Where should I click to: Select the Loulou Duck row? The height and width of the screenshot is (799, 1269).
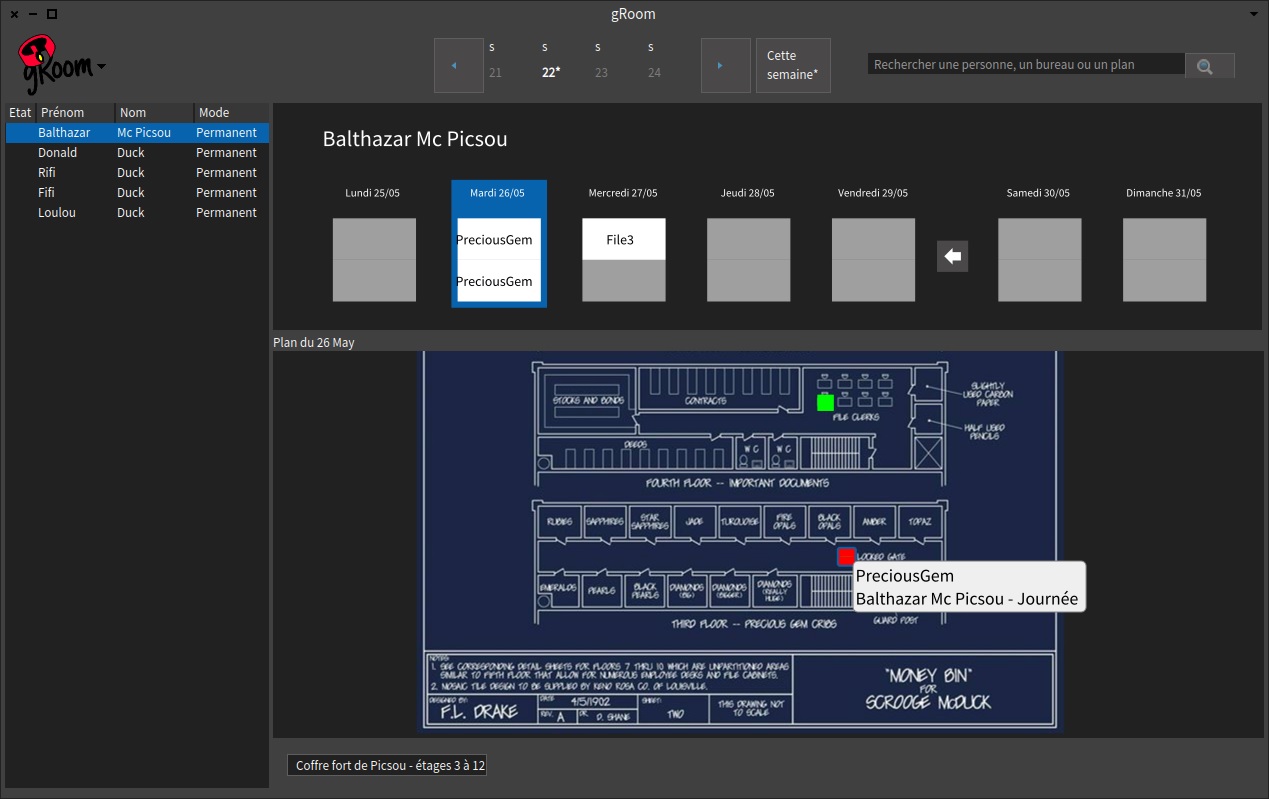pyautogui.click(x=137, y=213)
